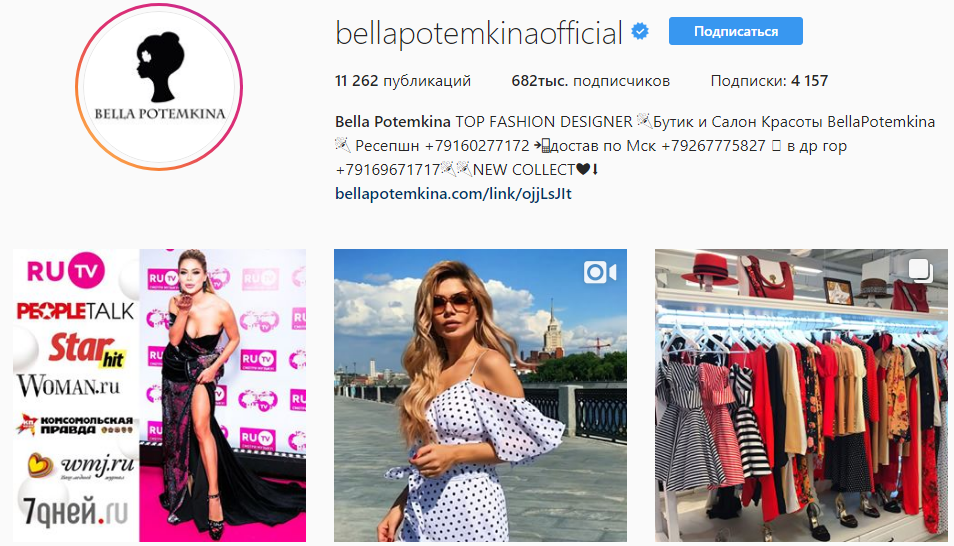
Task: Open the Подписки: 4 157 following list
Action: click(x=769, y=81)
